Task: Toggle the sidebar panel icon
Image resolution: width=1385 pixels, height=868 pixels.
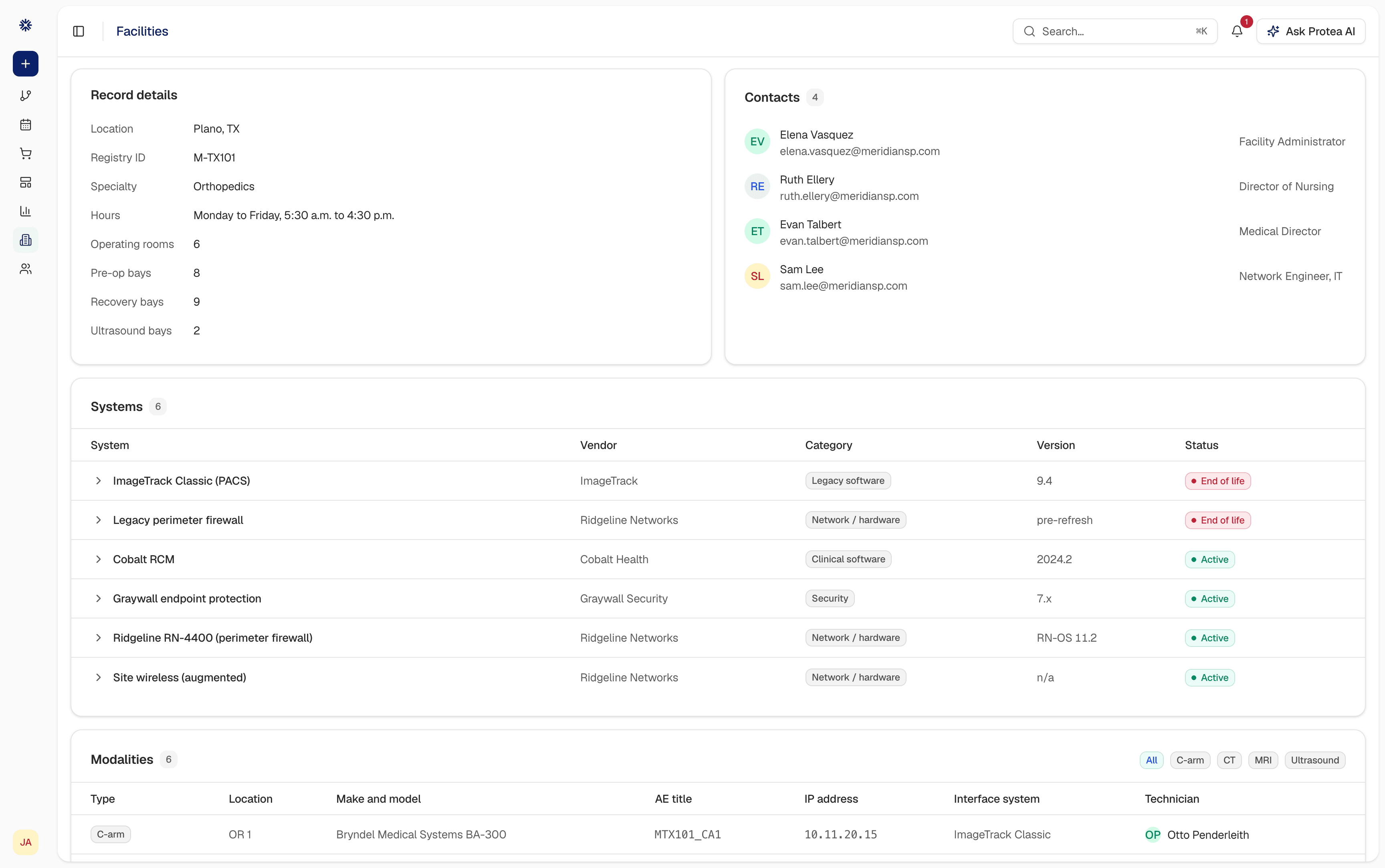Action: pos(79,31)
